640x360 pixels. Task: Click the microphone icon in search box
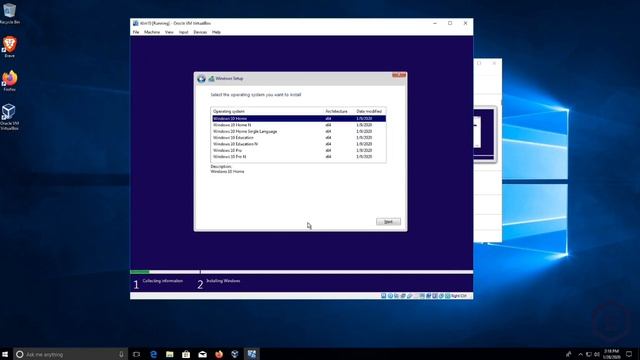tap(121, 354)
